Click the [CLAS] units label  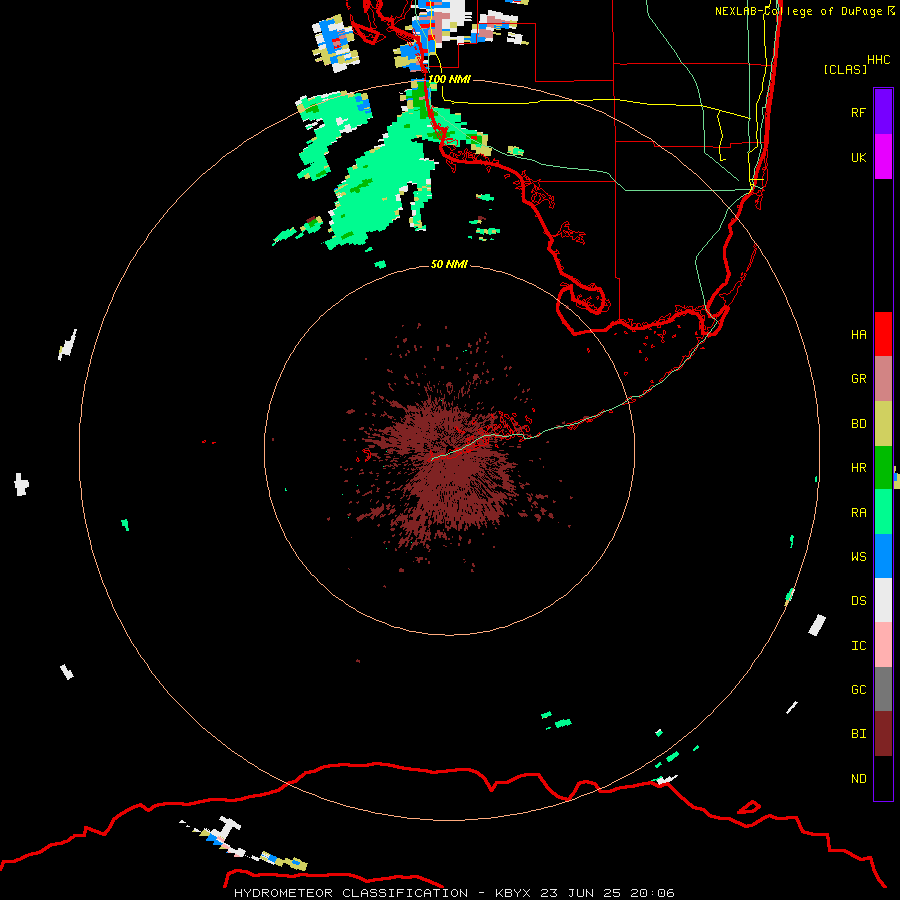(845, 69)
